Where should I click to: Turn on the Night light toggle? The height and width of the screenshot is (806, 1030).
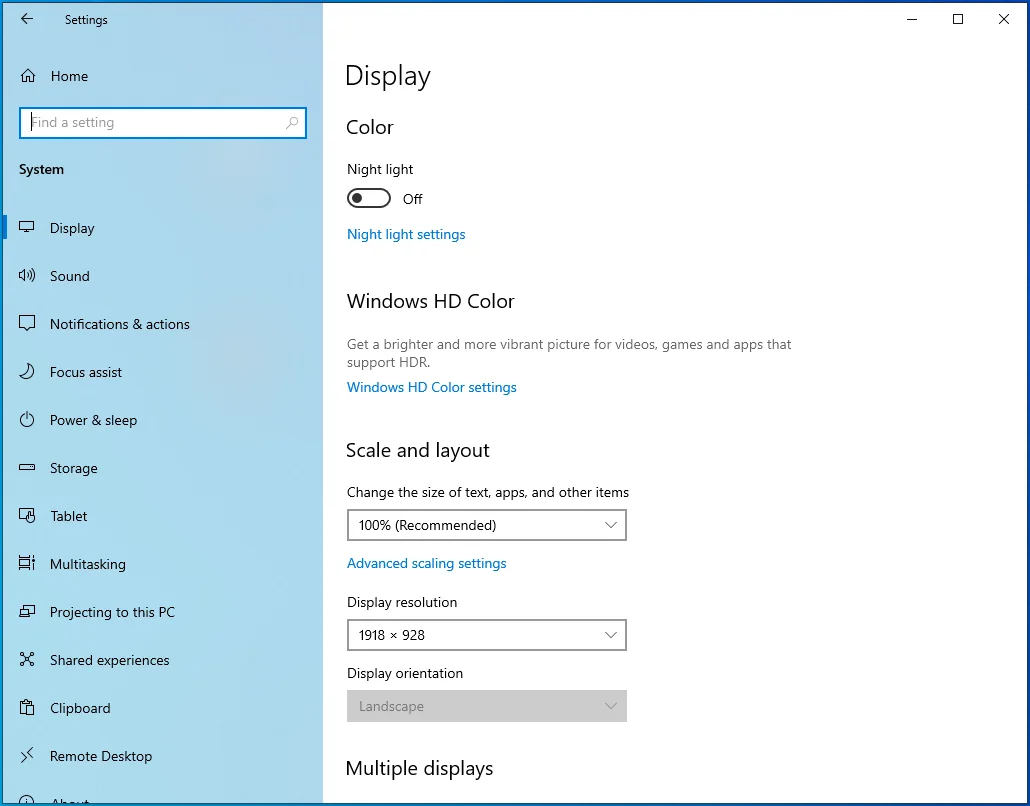[x=369, y=198]
